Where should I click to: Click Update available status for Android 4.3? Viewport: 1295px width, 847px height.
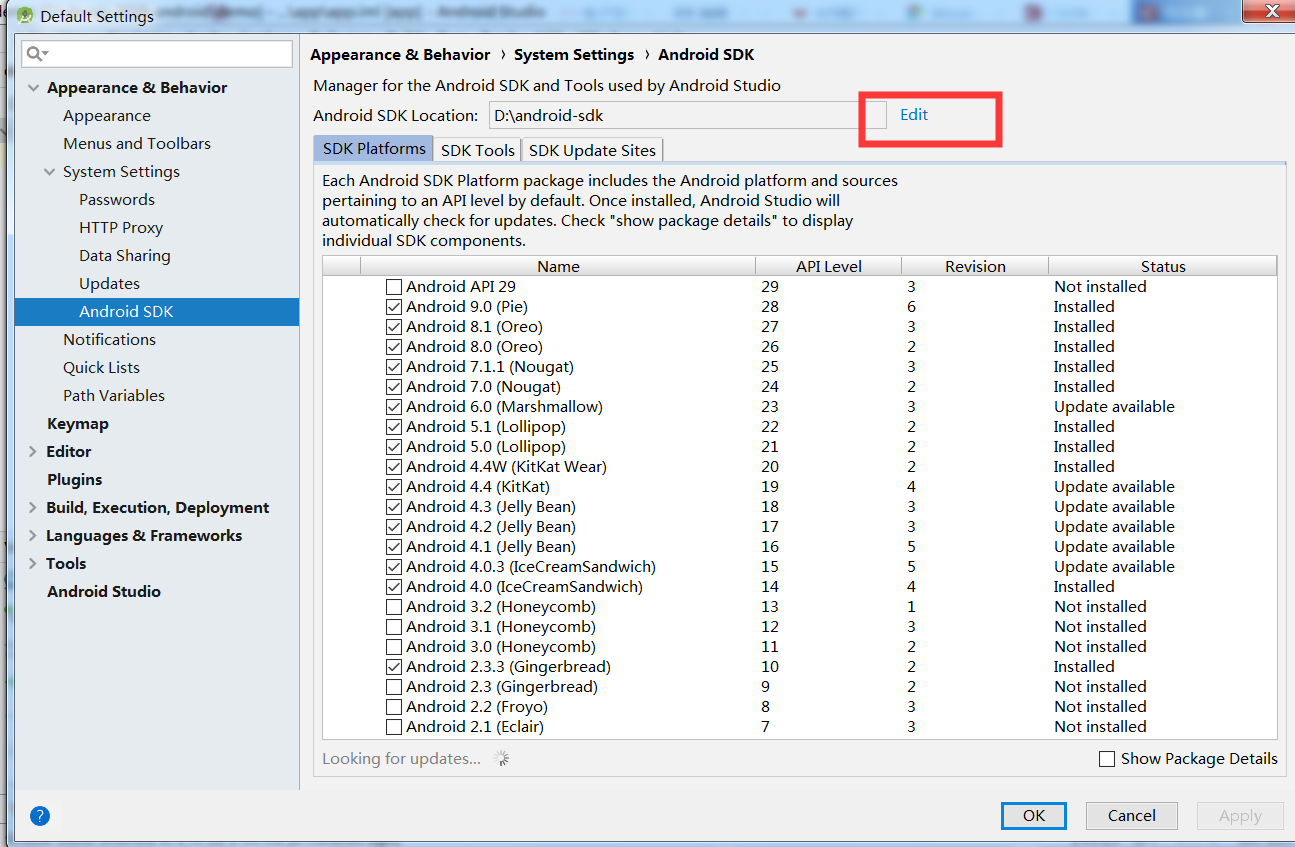1114,507
